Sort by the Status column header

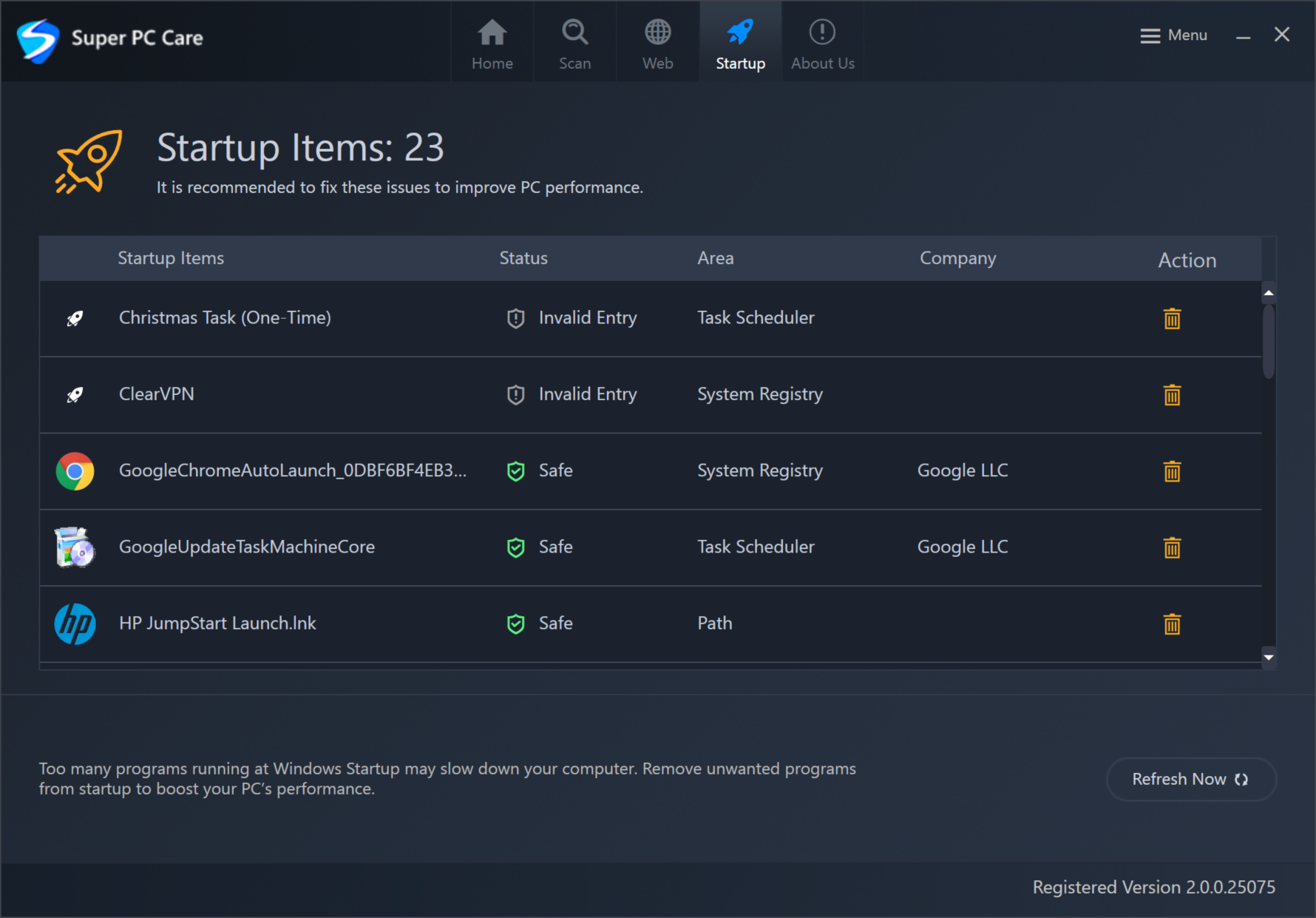pos(523,258)
